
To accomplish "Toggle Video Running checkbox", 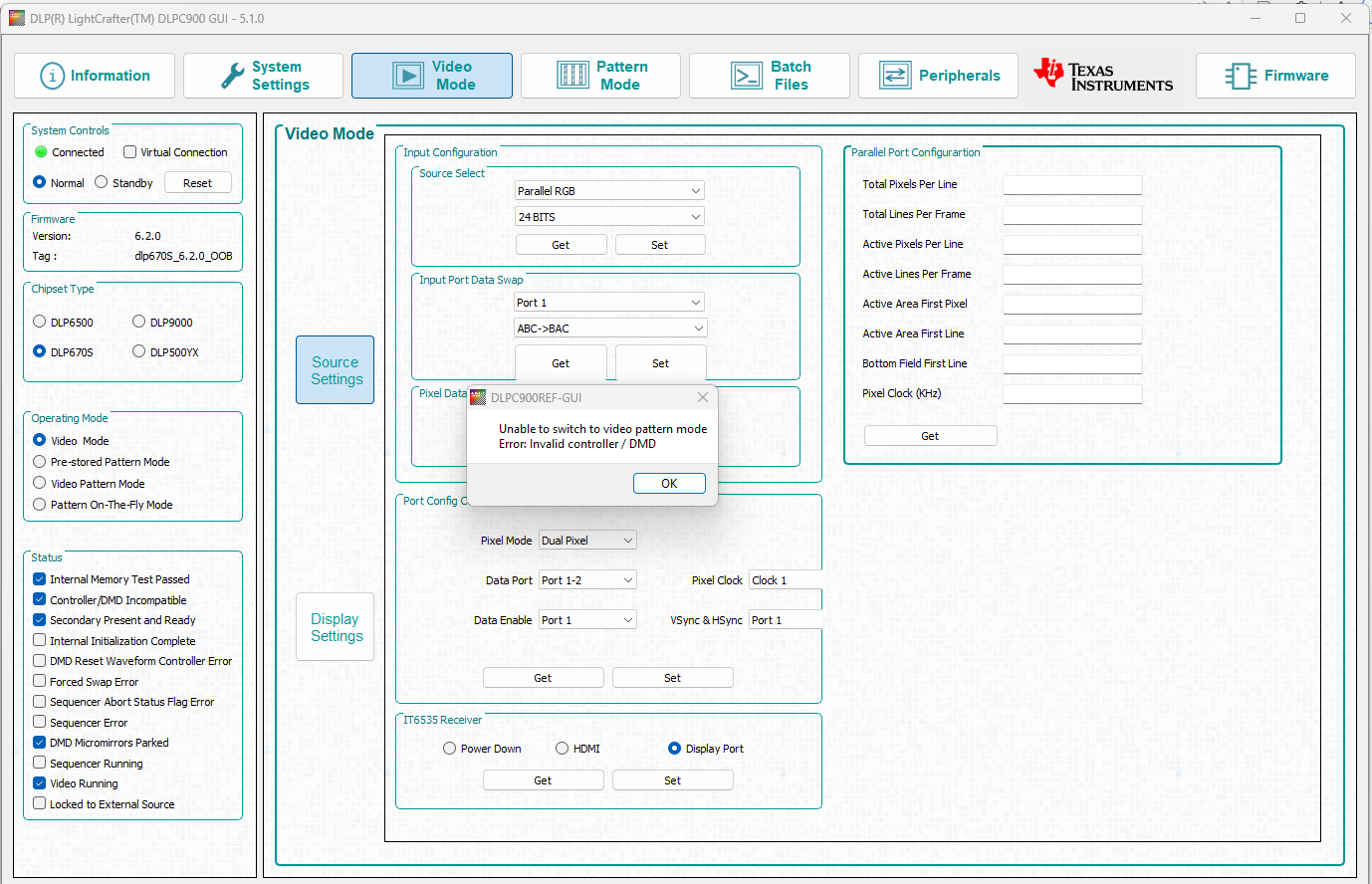I will 40,783.
